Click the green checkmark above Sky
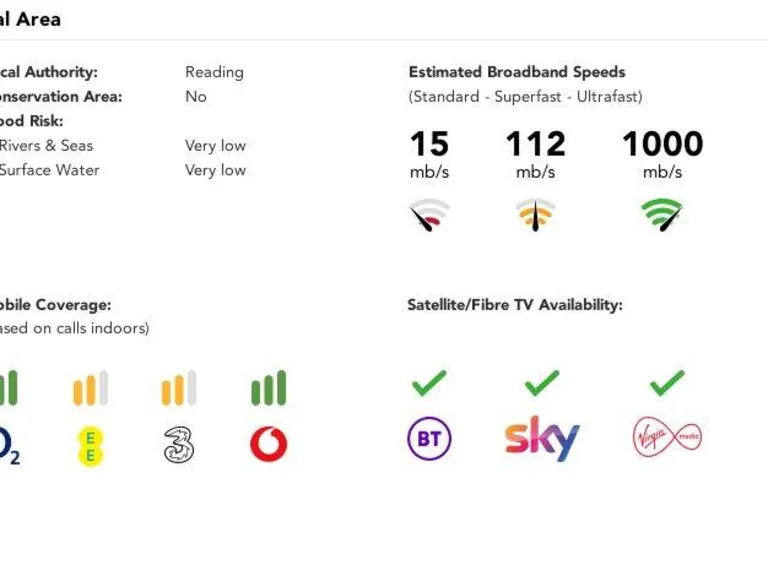Image resolution: width=768 pixels, height=576 pixels. (x=542, y=383)
